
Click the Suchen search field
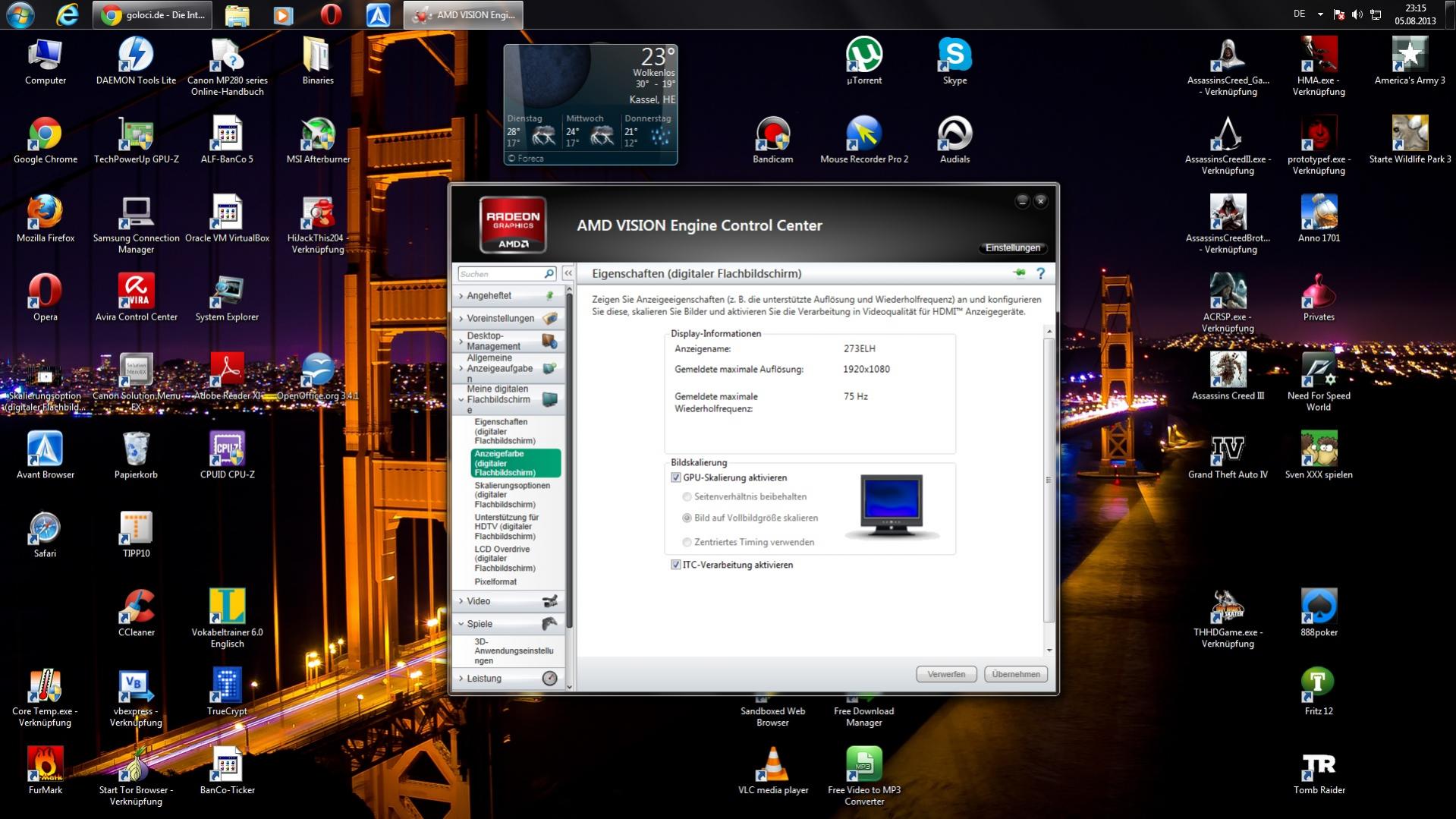click(x=501, y=273)
